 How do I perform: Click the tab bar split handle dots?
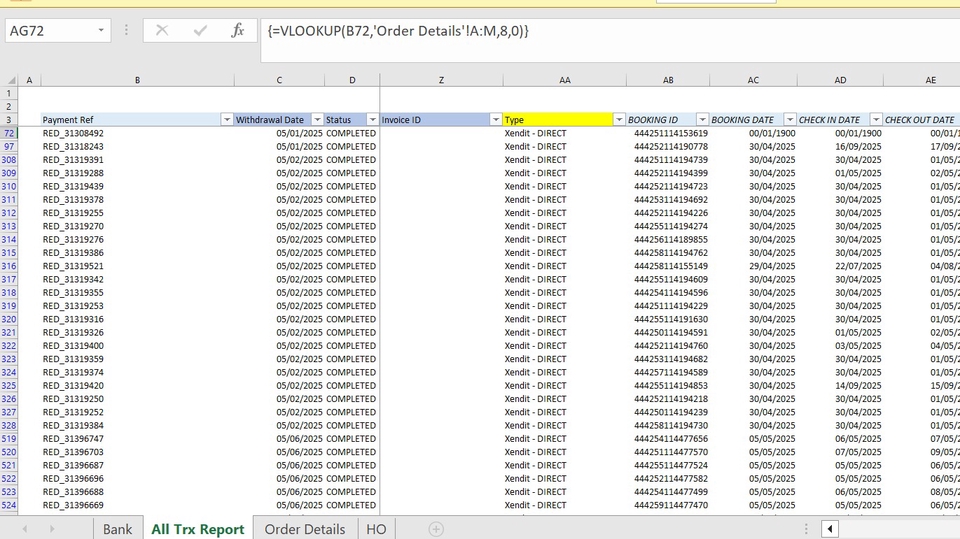(x=806, y=529)
